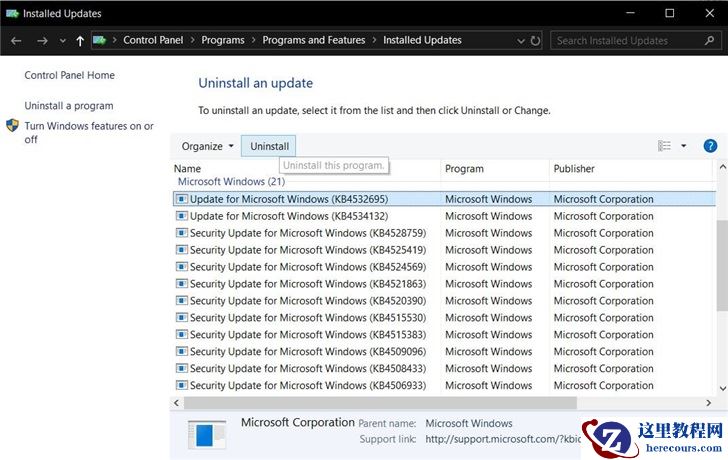
Task: Click the horizontal scrollbar right arrow
Action: pyautogui.click(x=708, y=403)
